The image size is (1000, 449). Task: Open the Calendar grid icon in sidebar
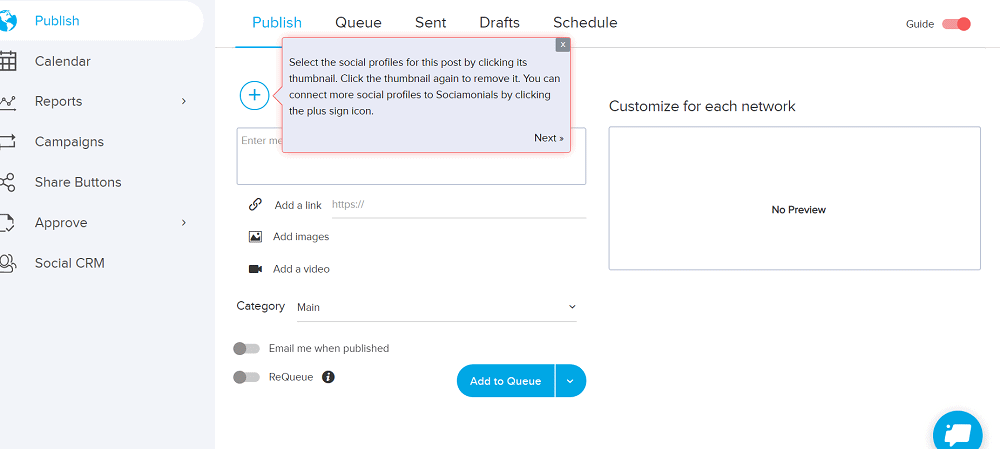coord(8,61)
